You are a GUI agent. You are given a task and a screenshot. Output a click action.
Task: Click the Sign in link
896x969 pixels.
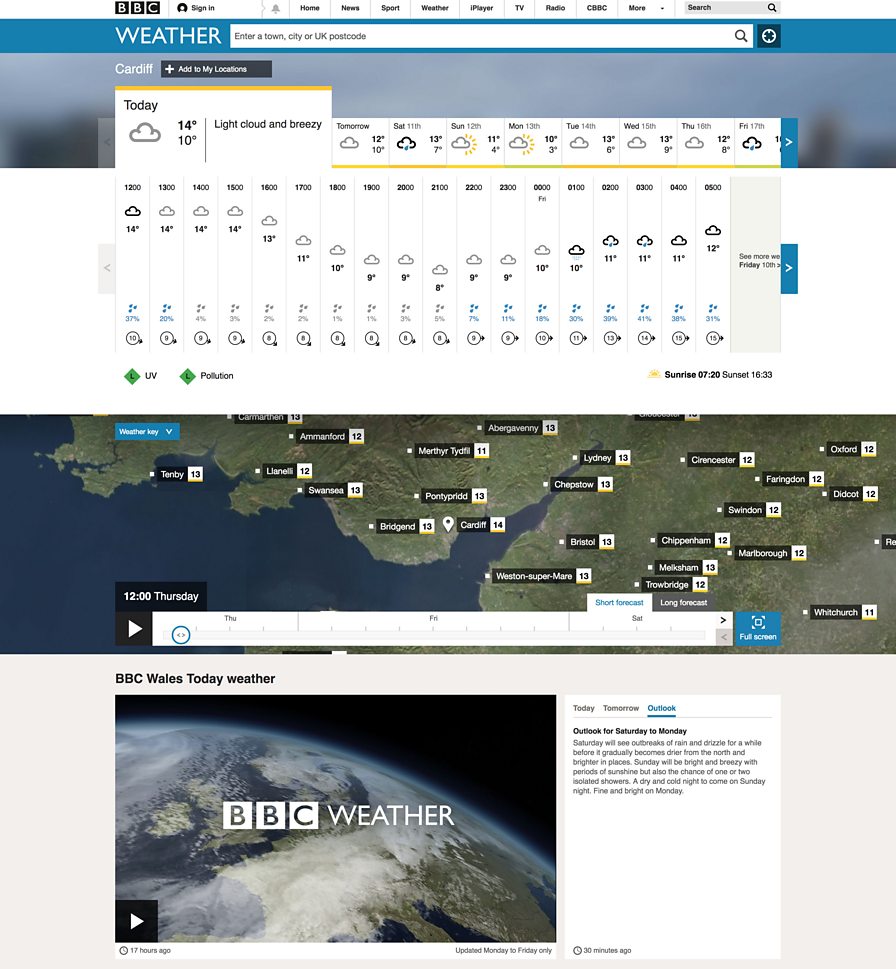[x=198, y=8]
